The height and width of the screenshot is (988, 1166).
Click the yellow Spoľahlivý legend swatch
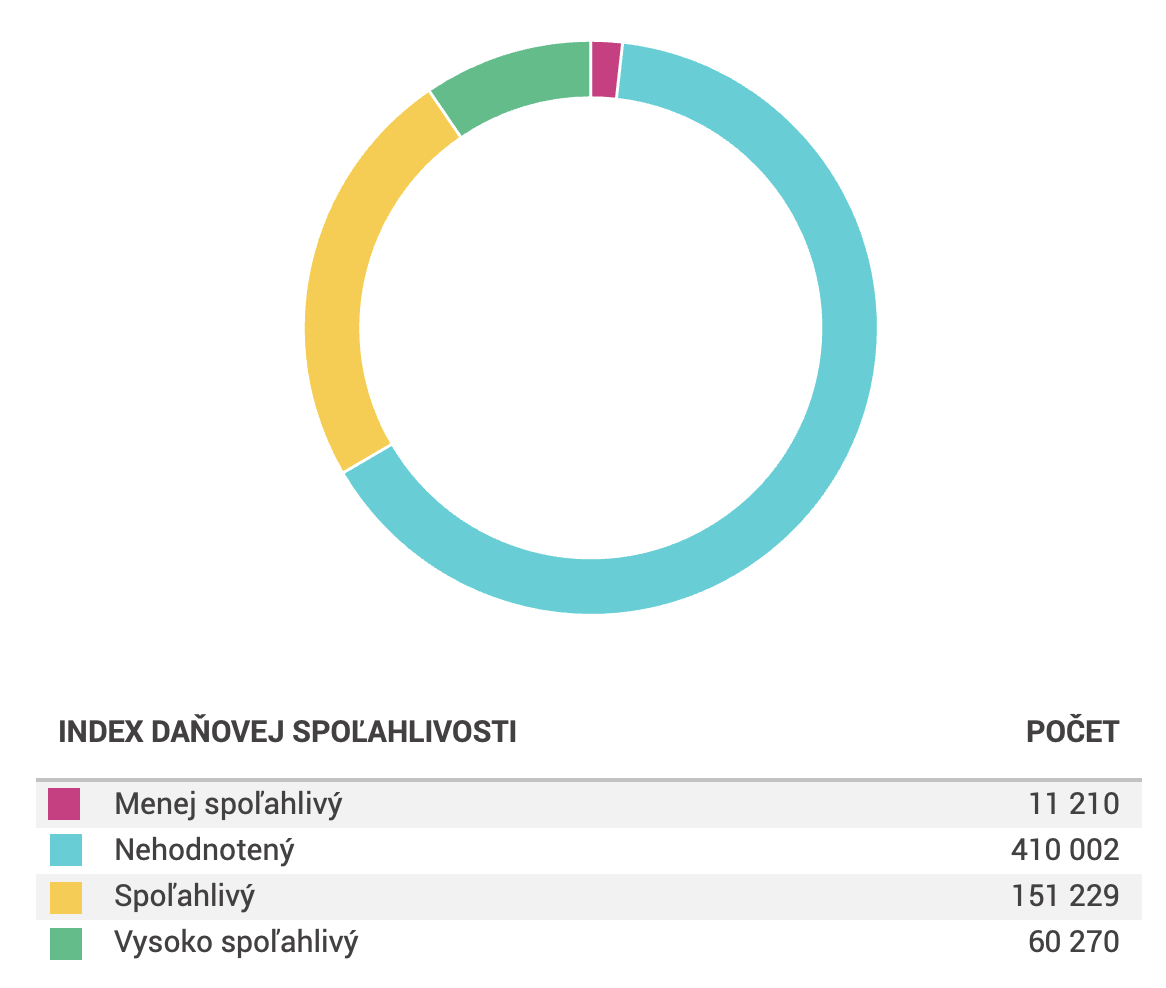(65, 897)
